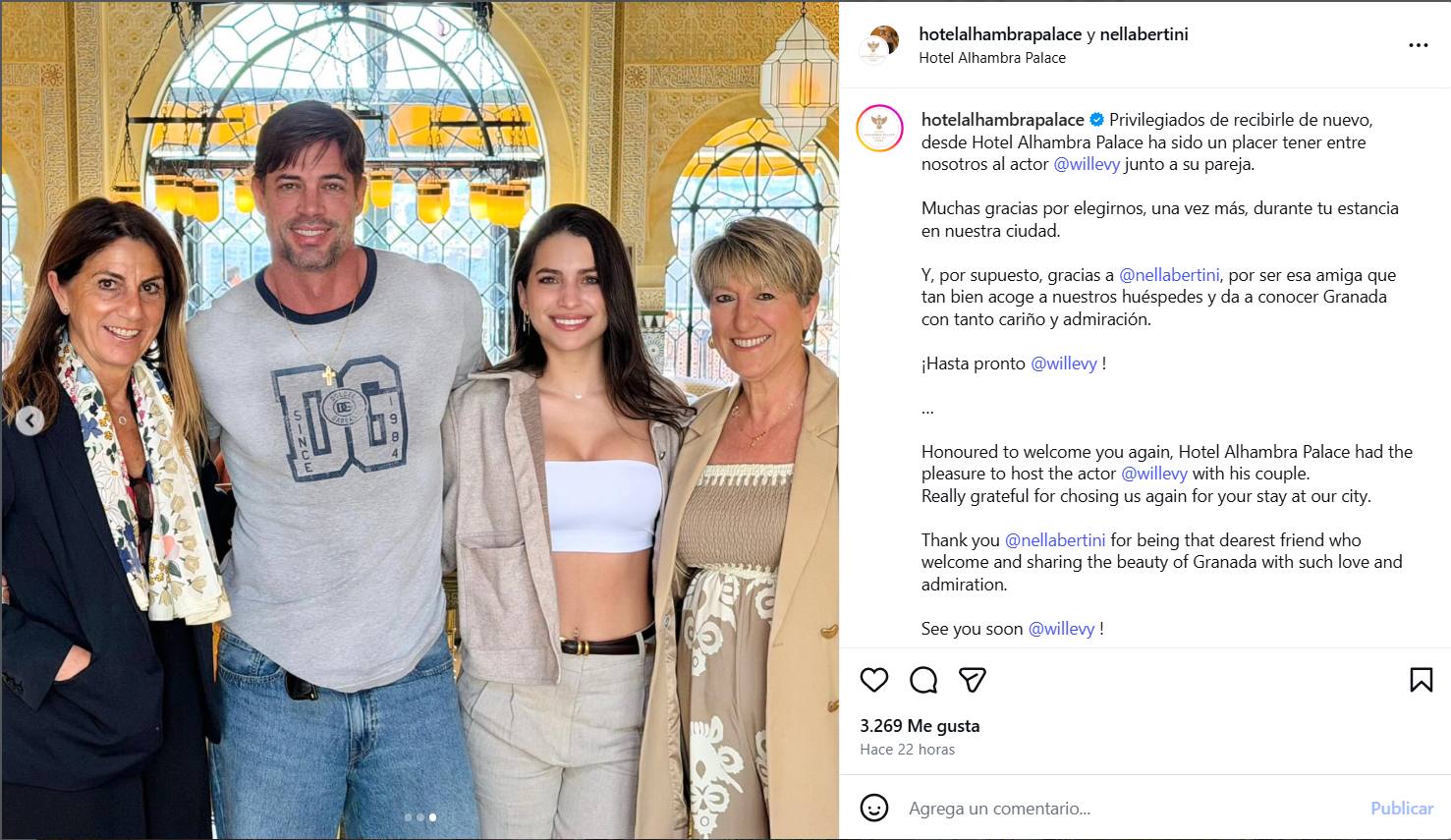The image size is (1451, 840).
Task: Click the 'Hace 22 horas' timestamp
Action: [907, 750]
